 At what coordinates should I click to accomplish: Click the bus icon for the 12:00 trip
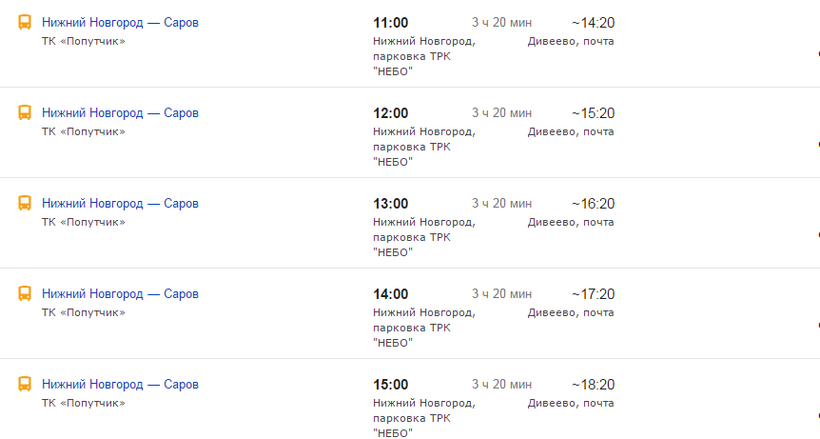pyautogui.click(x=25, y=113)
